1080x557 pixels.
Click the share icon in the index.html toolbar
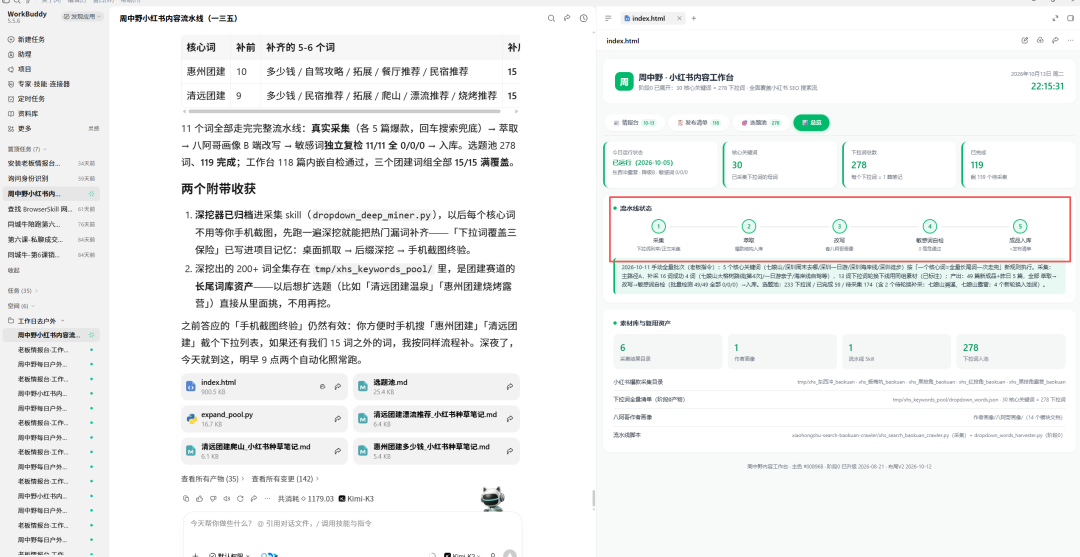pos(1055,41)
